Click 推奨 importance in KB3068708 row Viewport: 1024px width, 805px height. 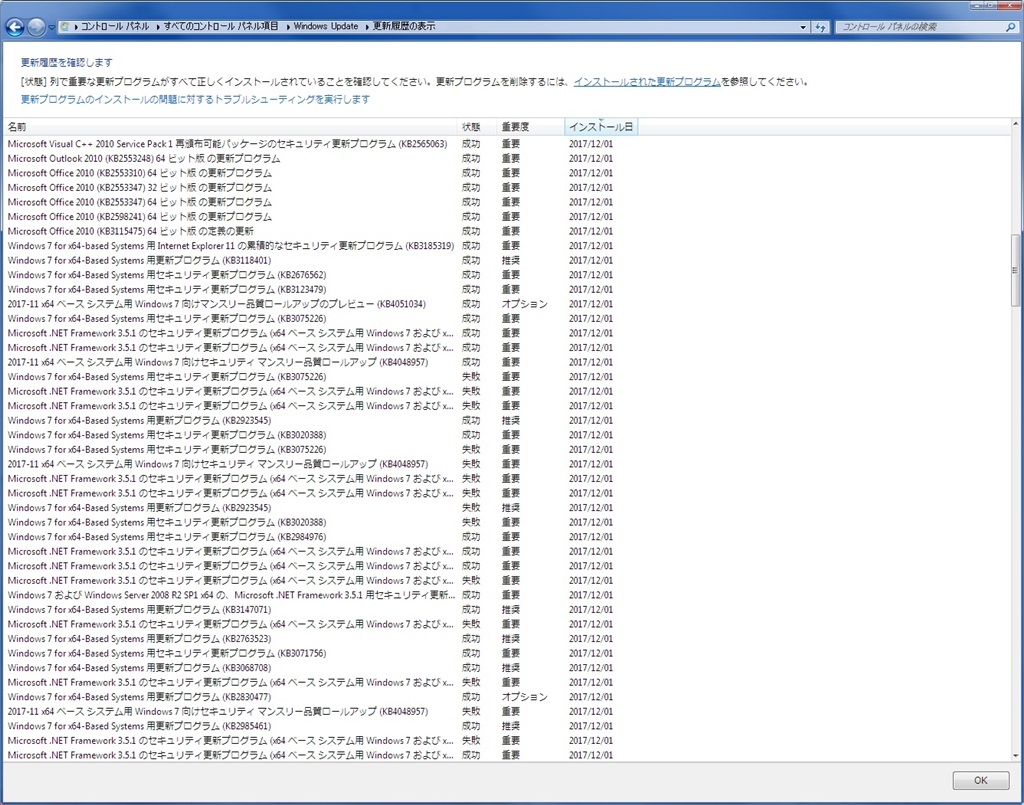point(511,668)
